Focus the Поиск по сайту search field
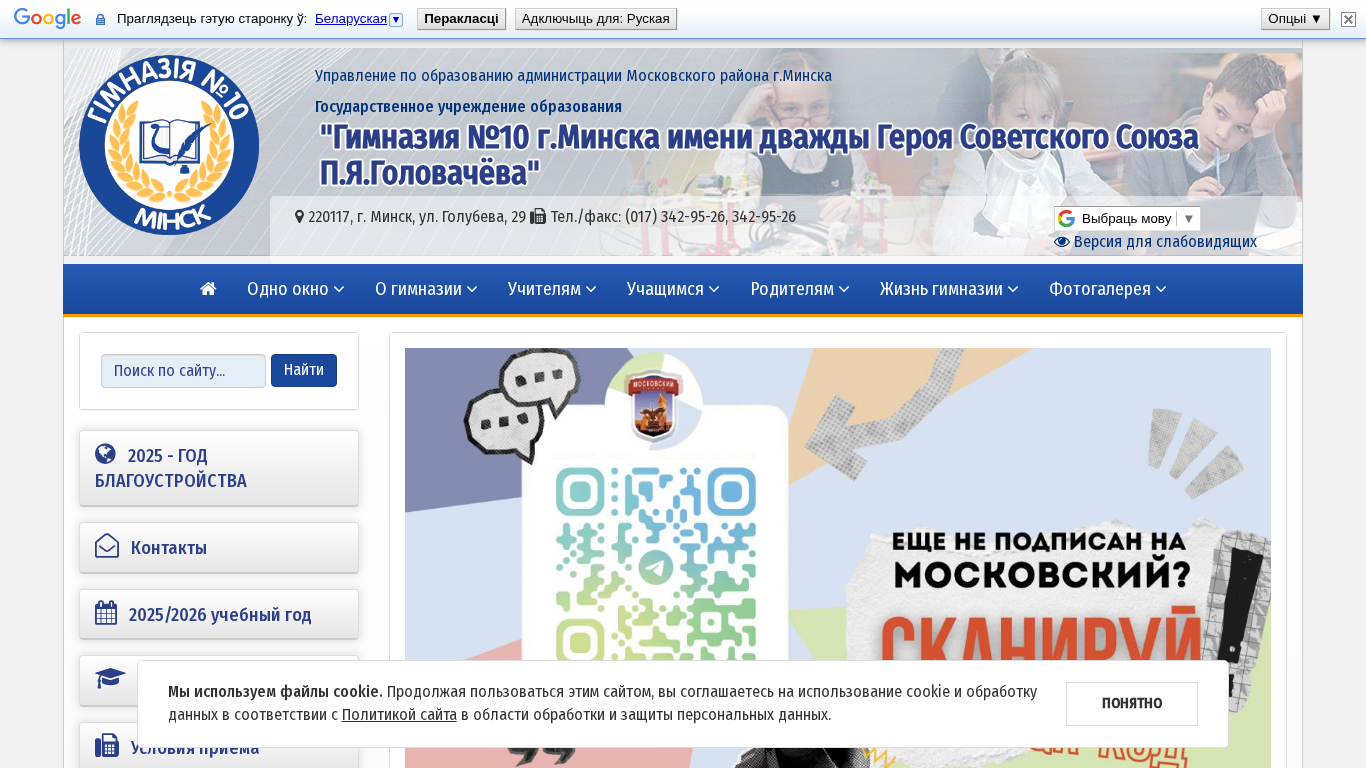1366x768 pixels. (x=183, y=371)
